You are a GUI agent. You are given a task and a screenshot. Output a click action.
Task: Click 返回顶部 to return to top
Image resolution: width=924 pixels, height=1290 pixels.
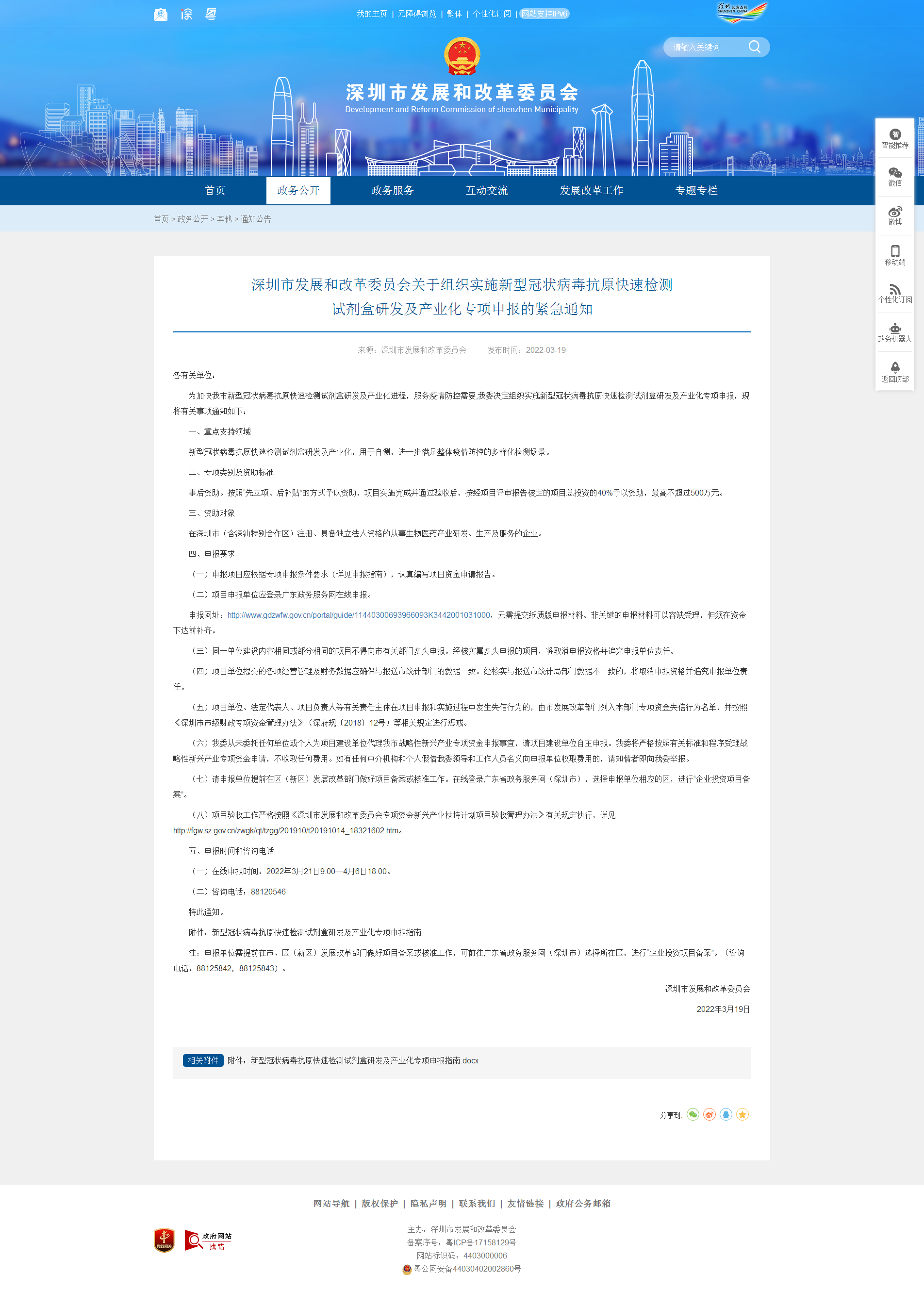coord(894,372)
